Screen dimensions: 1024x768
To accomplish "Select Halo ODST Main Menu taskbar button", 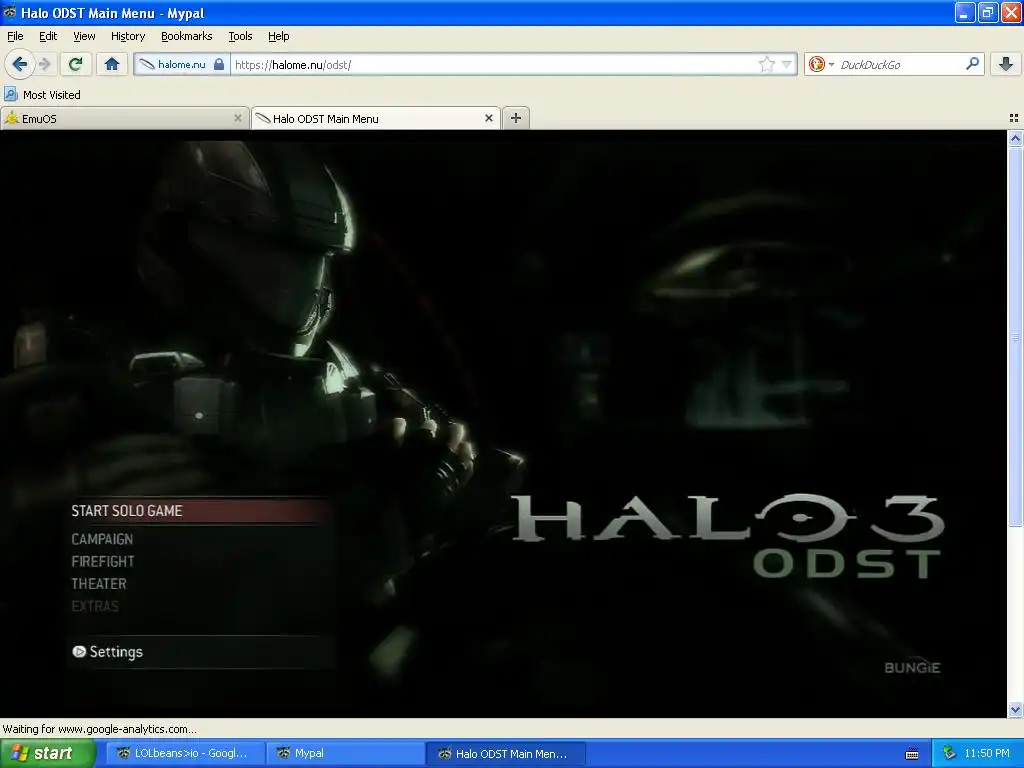I will coord(505,754).
